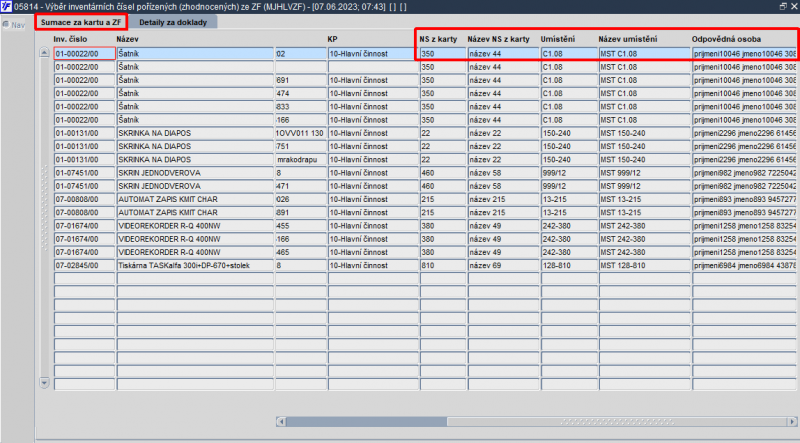Click the application icon in title bar
Image resolution: width=800 pixels, height=443 pixels.
(6, 7)
